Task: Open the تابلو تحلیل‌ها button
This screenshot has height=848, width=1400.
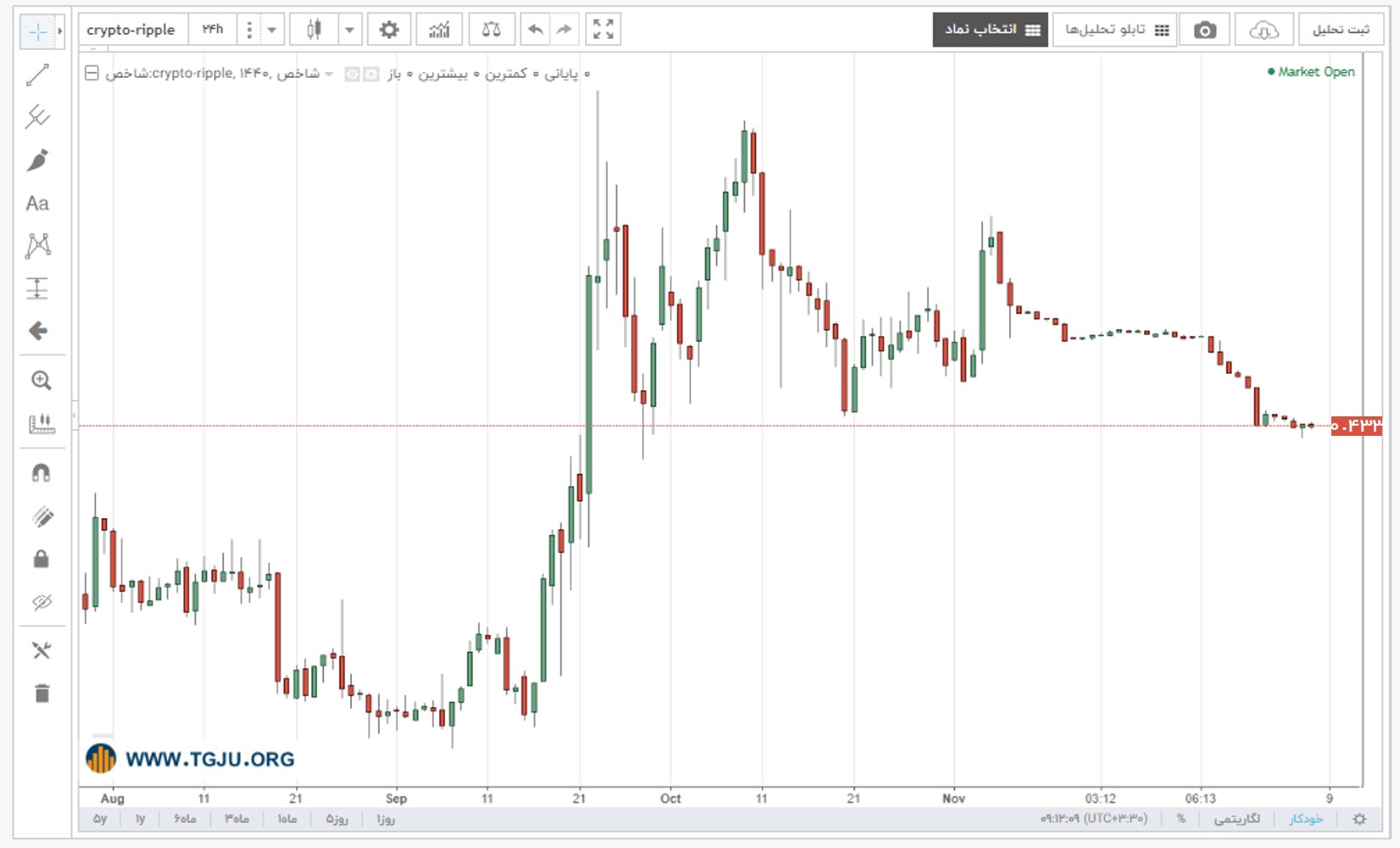Action: [x=1115, y=30]
